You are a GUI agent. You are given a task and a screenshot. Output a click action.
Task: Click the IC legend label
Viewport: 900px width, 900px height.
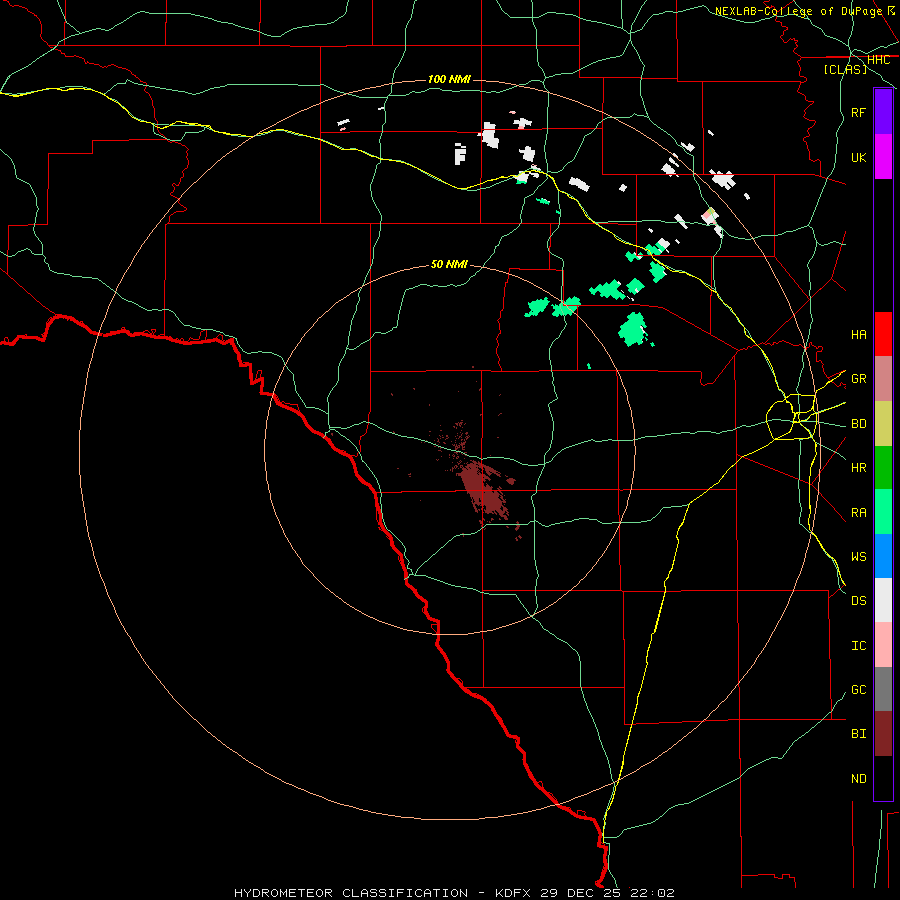pyautogui.click(x=858, y=646)
